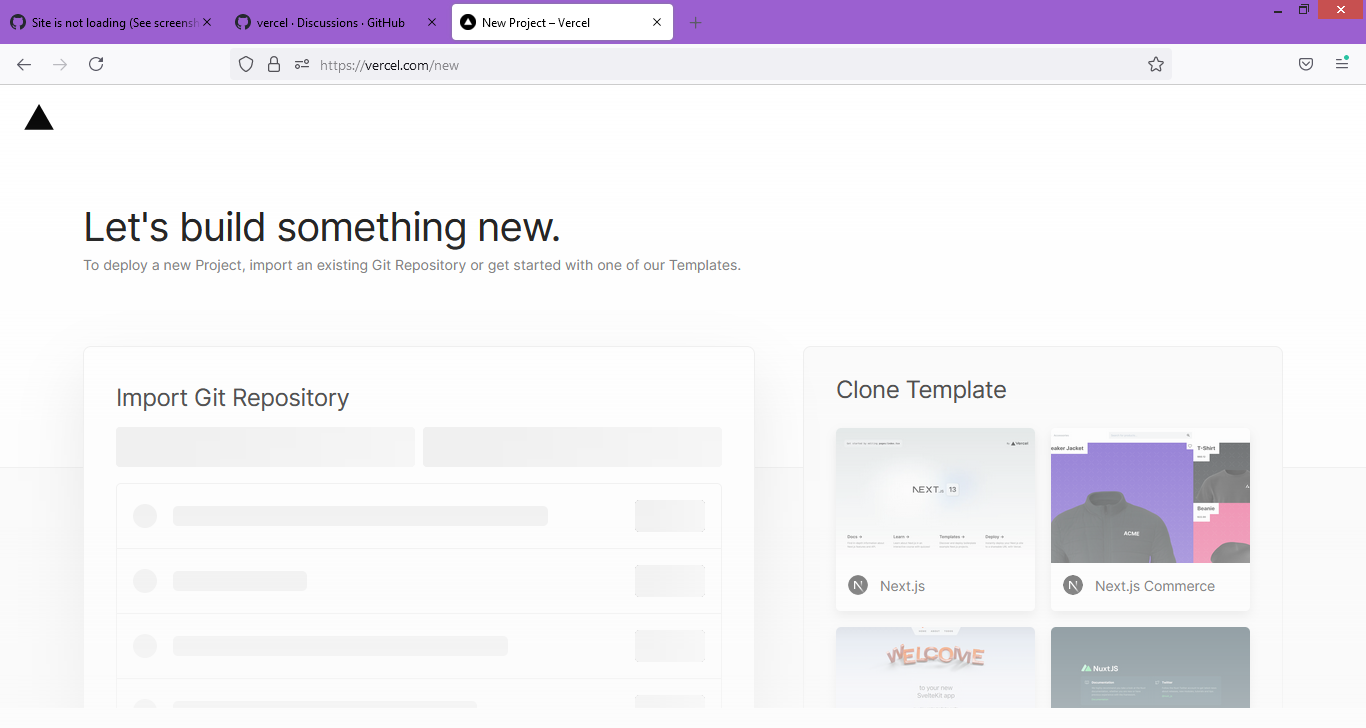This screenshot has width=1366, height=728.
Task: Click the Vercel triangle logo
Action: [x=39, y=118]
